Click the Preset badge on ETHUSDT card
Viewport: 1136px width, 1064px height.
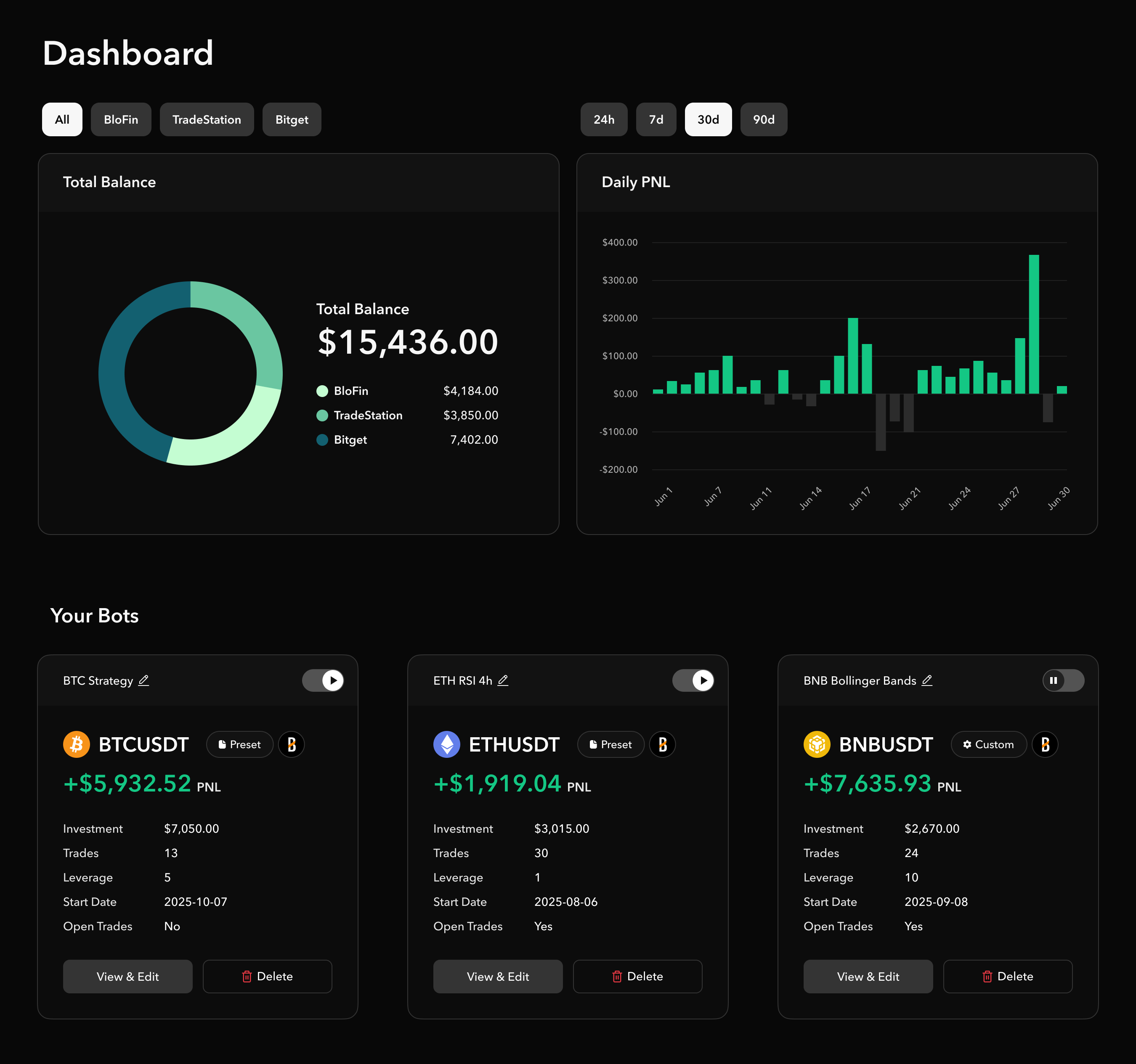(x=610, y=744)
